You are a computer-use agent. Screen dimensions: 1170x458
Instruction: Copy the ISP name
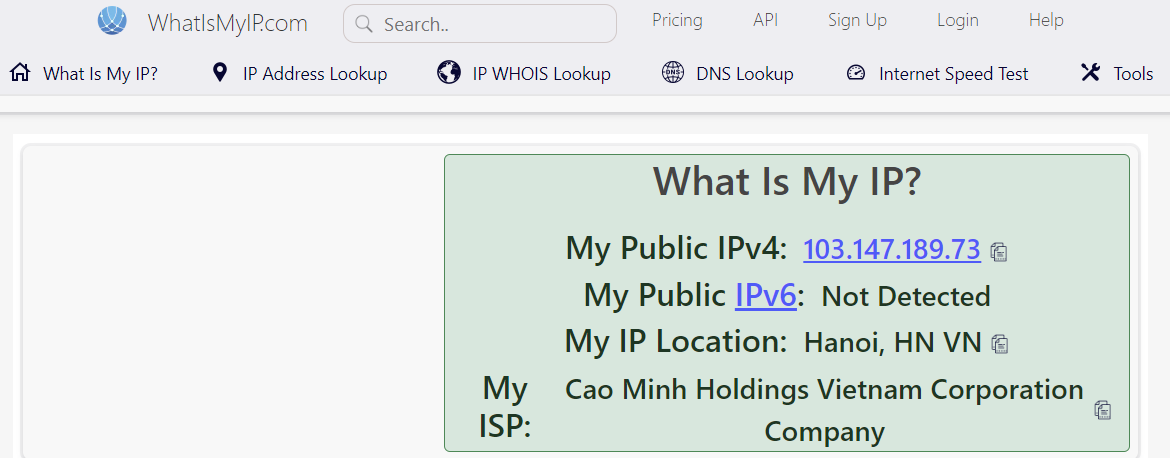pyautogui.click(x=1103, y=409)
